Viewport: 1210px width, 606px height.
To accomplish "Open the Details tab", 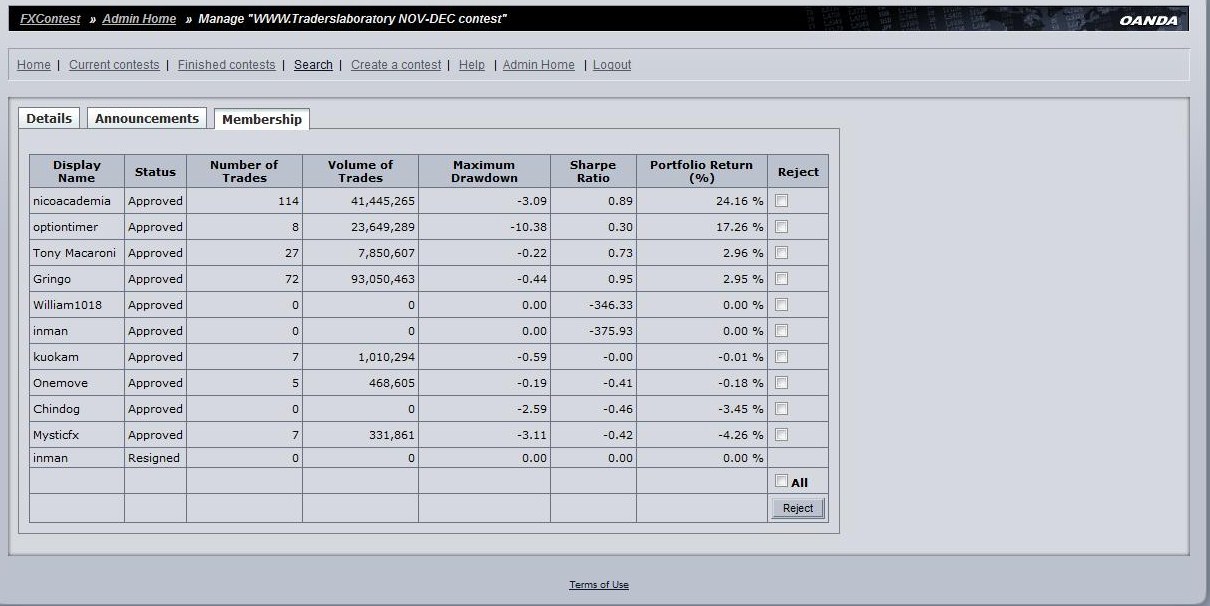I will tap(49, 118).
